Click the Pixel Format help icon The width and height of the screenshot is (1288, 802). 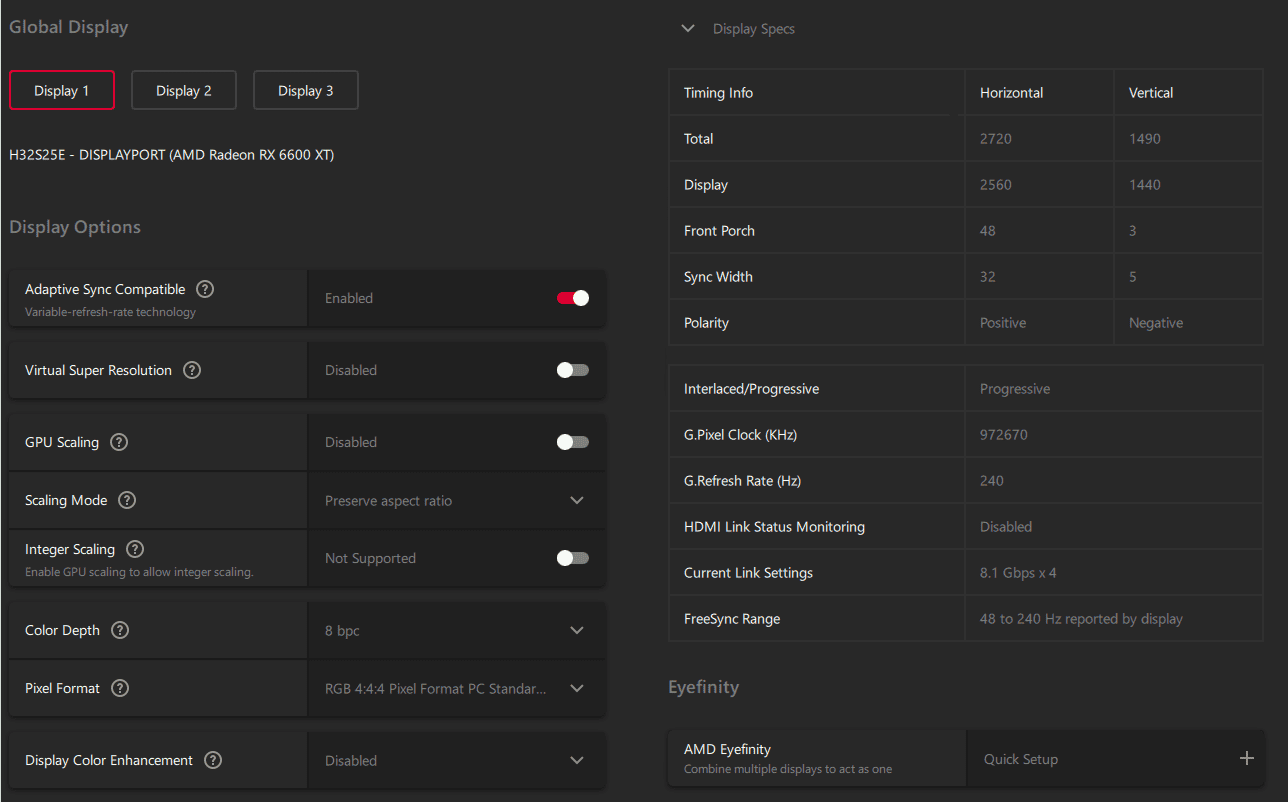click(x=120, y=688)
